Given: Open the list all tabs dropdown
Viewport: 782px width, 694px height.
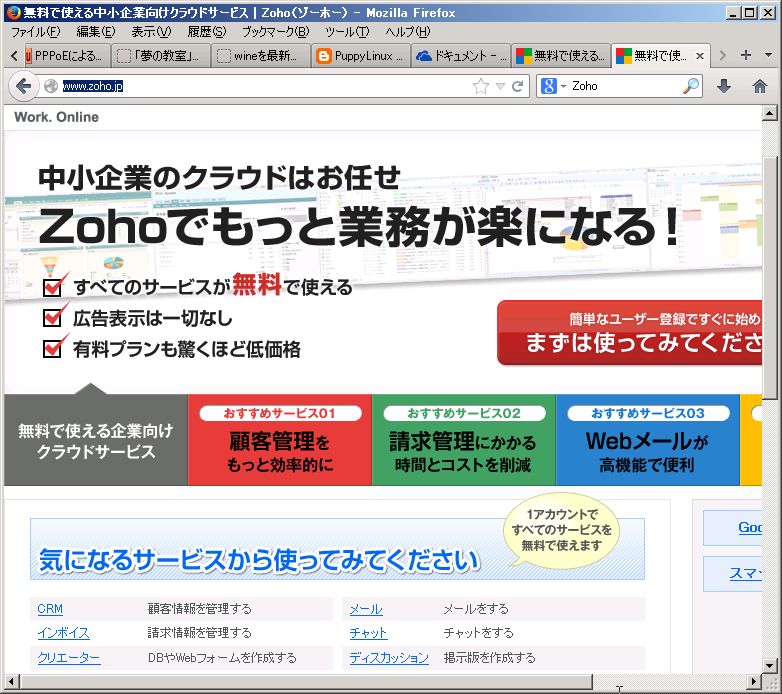Looking at the screenshot, I should coord(768,55).
